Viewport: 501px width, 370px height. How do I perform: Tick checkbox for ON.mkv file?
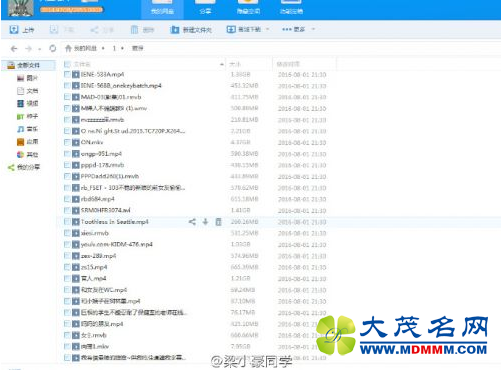click(67, 142)
